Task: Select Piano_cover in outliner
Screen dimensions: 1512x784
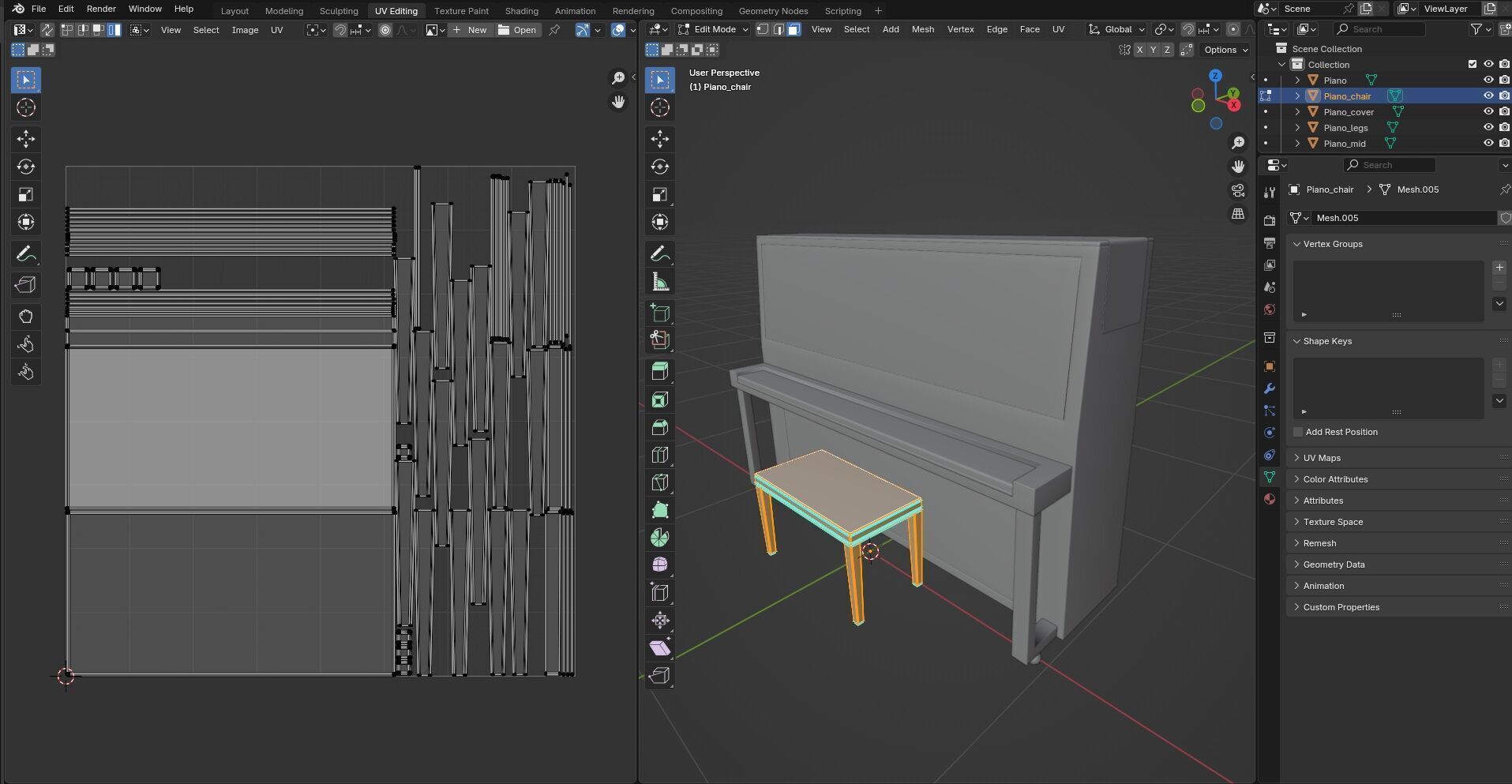Action: click(1349, 111)
